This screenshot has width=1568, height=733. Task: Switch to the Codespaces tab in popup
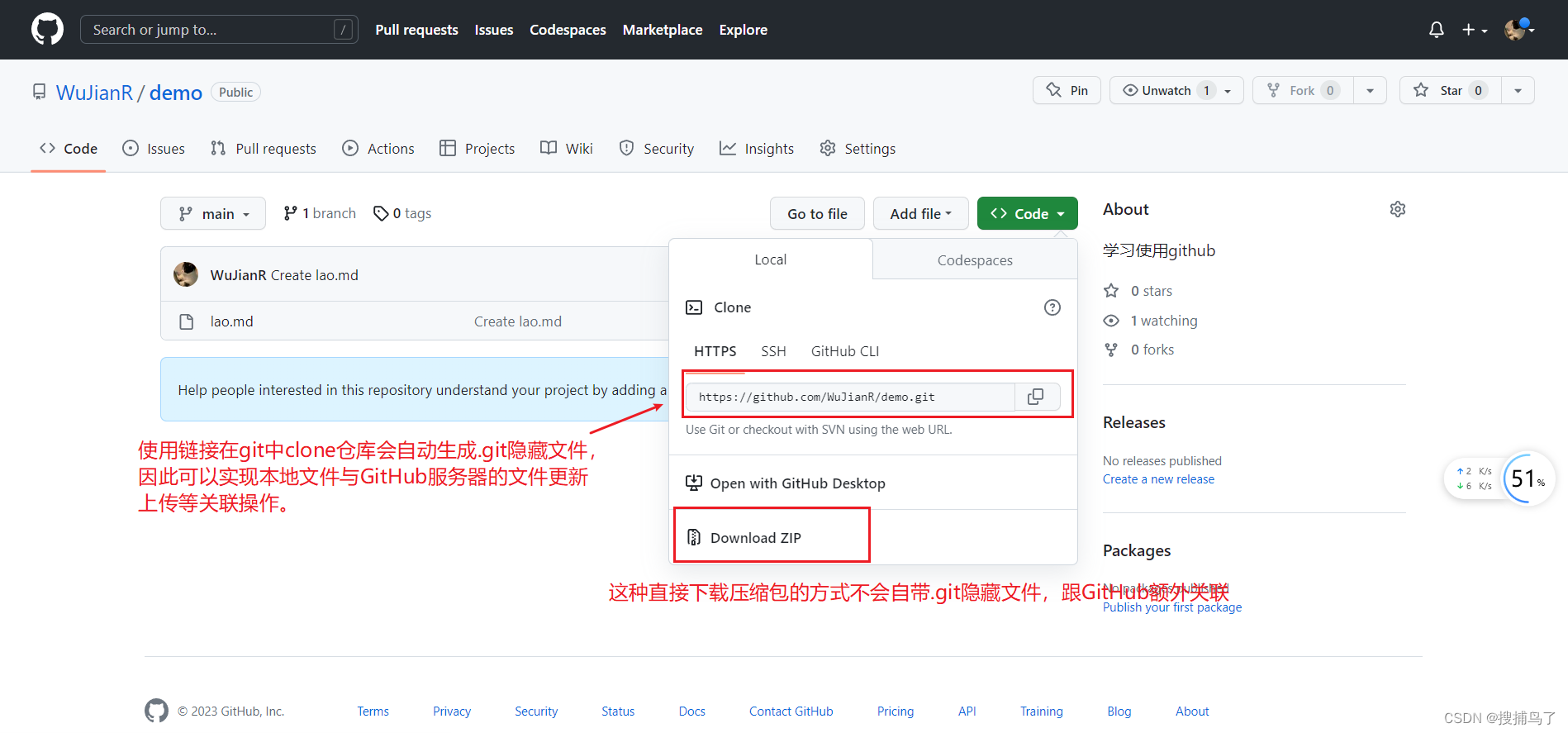tap(975, 259)
